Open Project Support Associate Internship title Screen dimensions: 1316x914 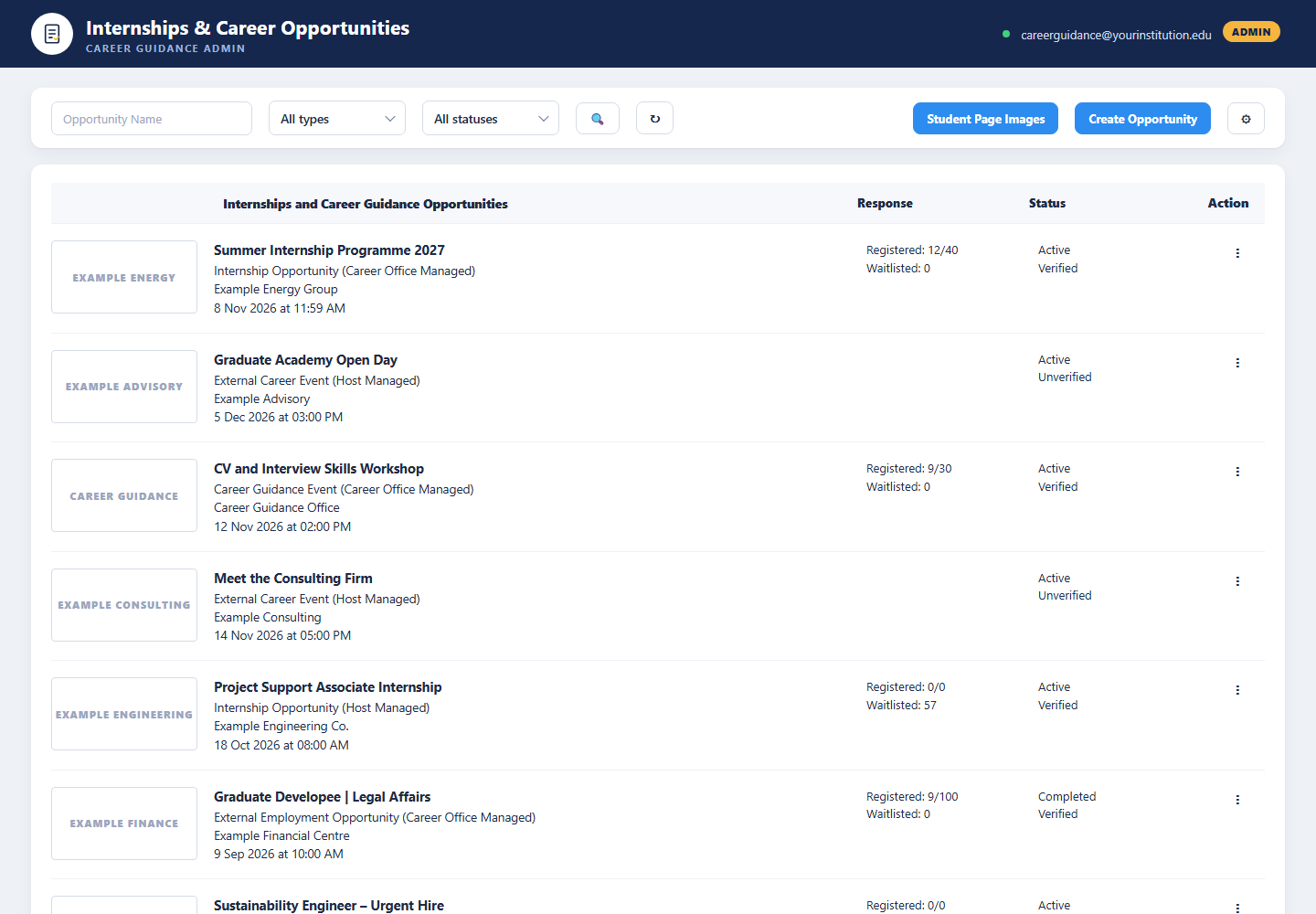pos(328,687)
